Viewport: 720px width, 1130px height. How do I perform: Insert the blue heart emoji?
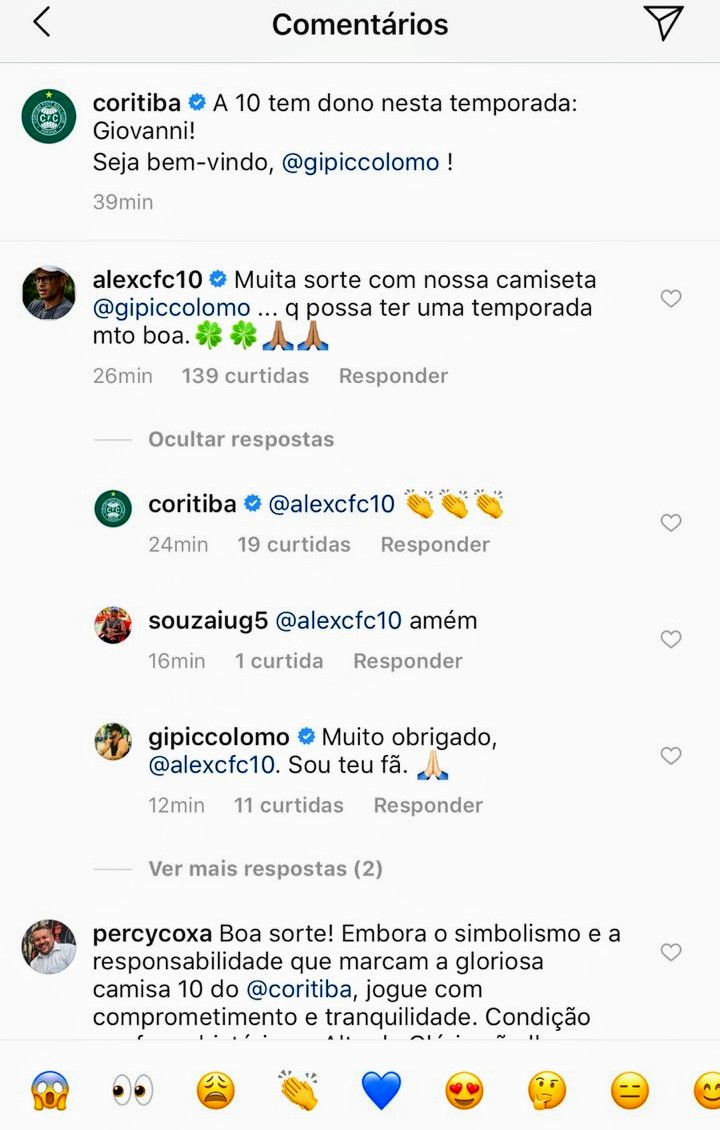381,1090
